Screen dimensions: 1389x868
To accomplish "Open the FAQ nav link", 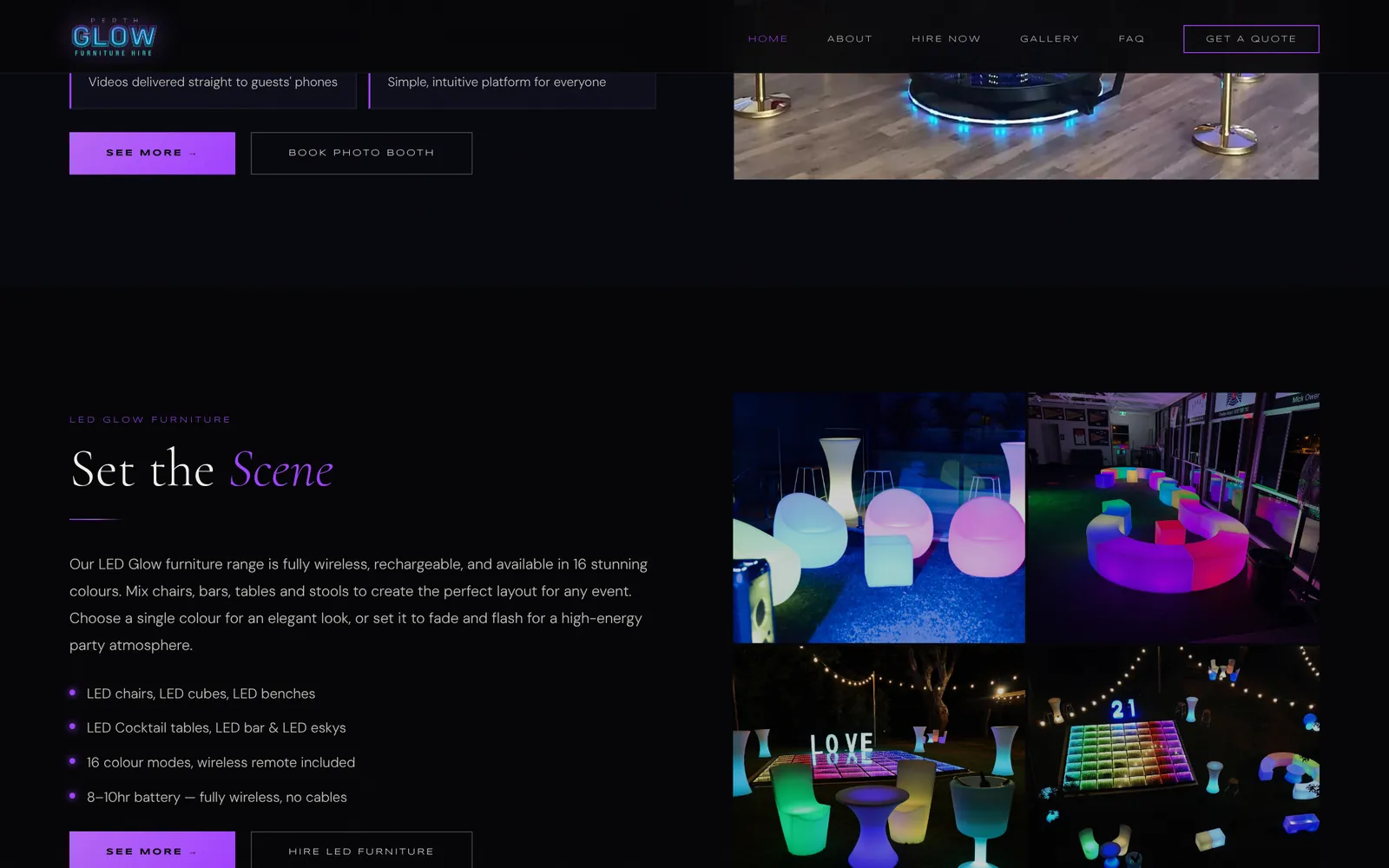I will click(x=1131, y=39).
